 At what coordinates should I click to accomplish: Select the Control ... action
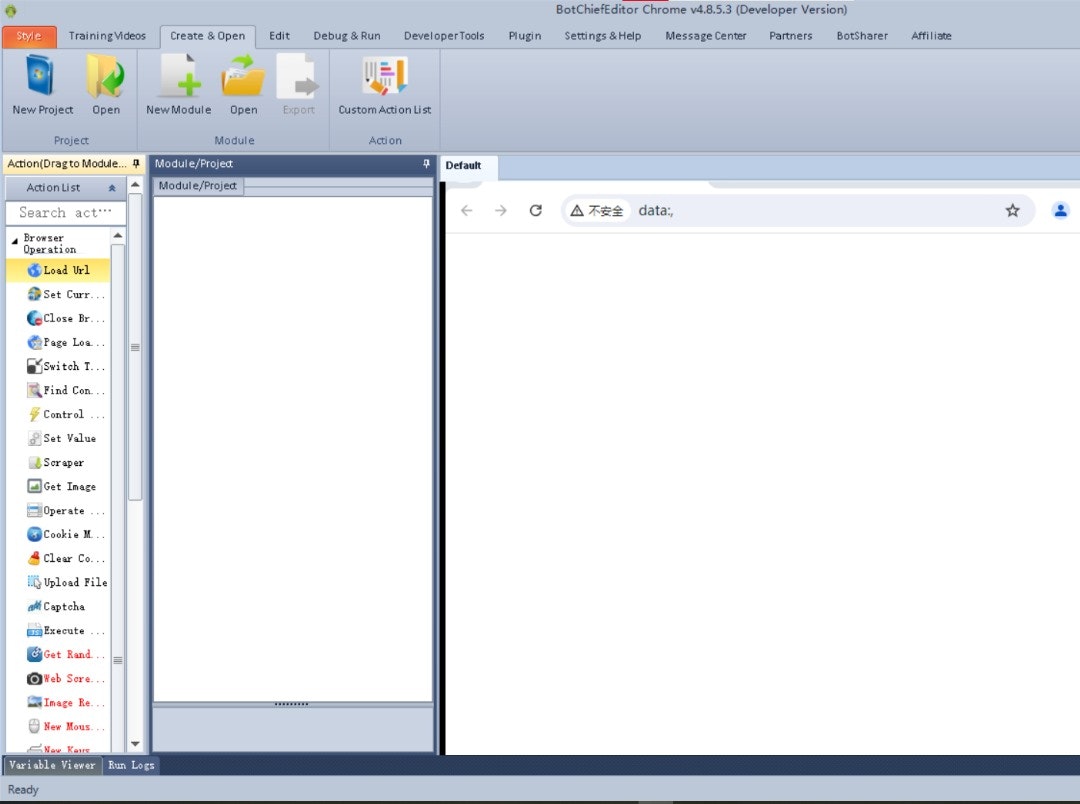(x=65, y=414)
